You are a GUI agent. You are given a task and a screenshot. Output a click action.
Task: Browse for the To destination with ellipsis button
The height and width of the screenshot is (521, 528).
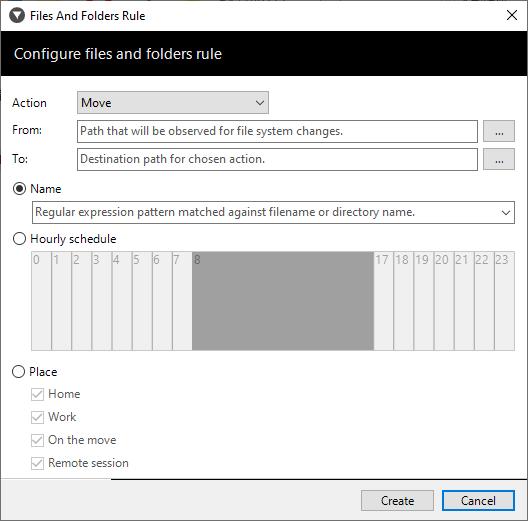click(x=499, y=159)
